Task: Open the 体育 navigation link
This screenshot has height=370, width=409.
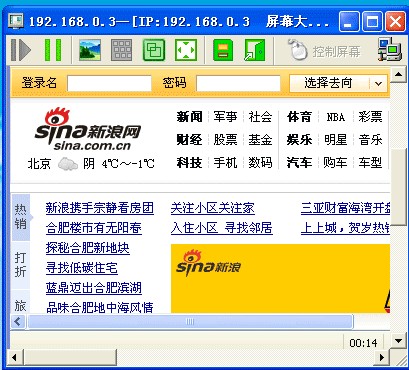Action: pyautogui.click(x=299, y=117)
